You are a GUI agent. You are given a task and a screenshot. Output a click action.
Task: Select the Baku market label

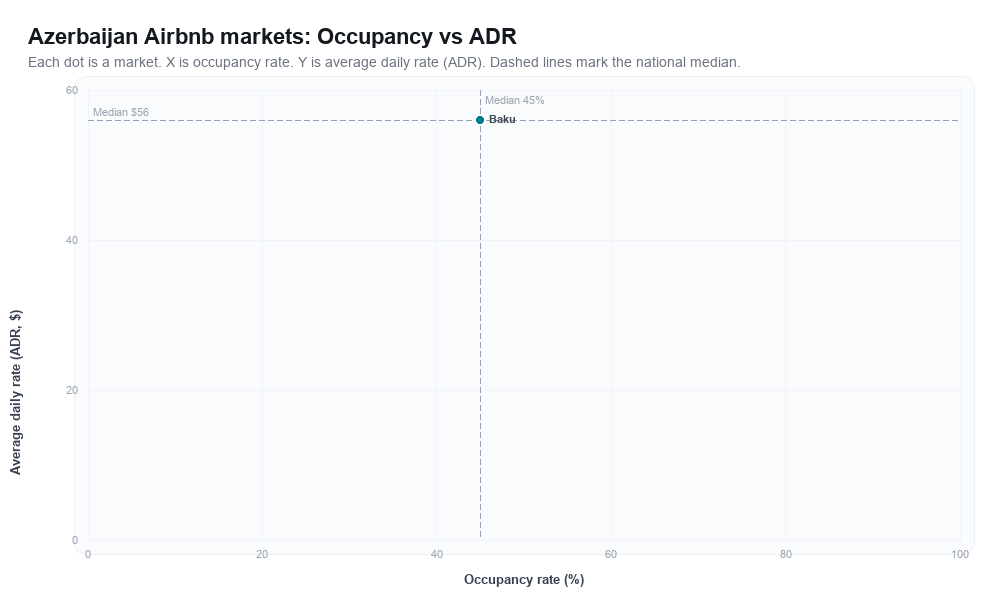coord(502,119)
